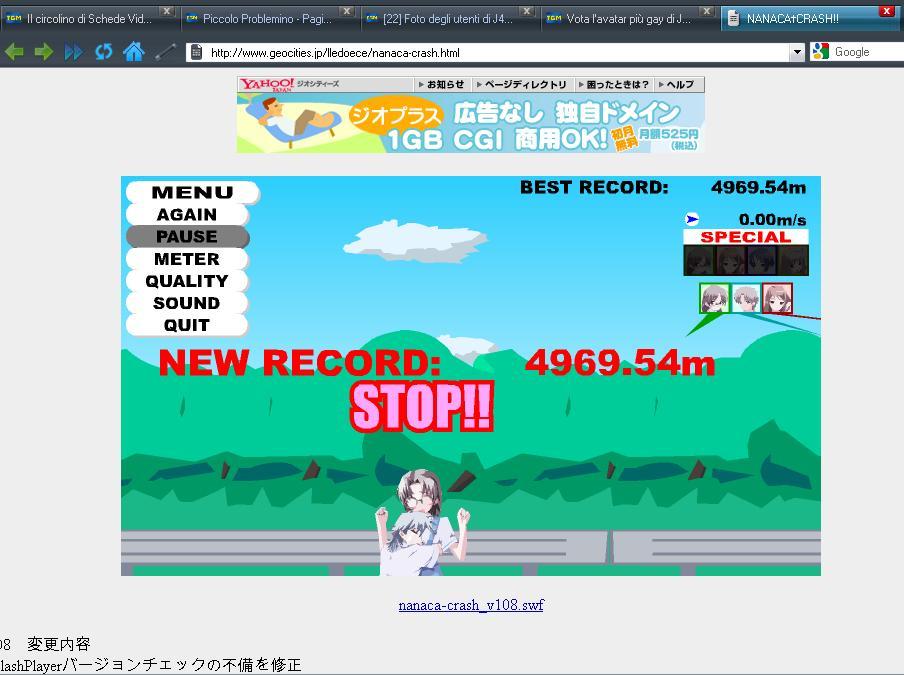The image size is (904, 675).
Task: Close the 'Piccolo Problemino' tab
Action: (x=346, y=10)
